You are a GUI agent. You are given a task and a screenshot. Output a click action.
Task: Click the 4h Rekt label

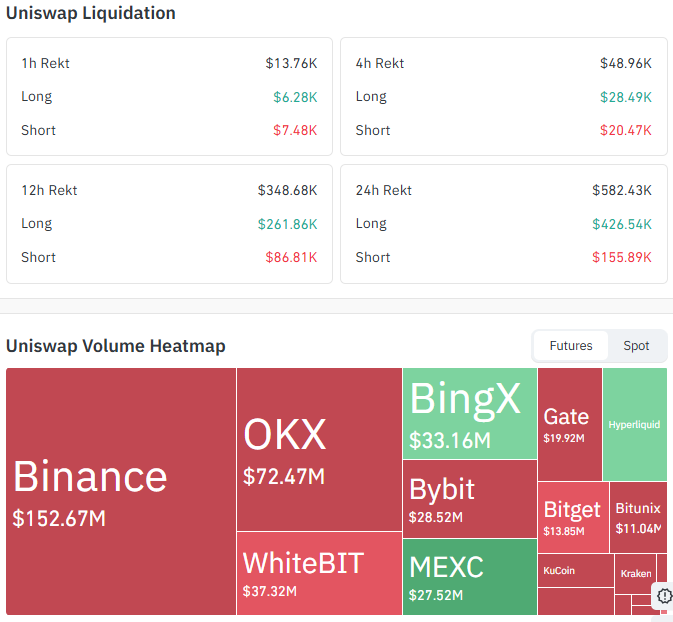(380, 63)
